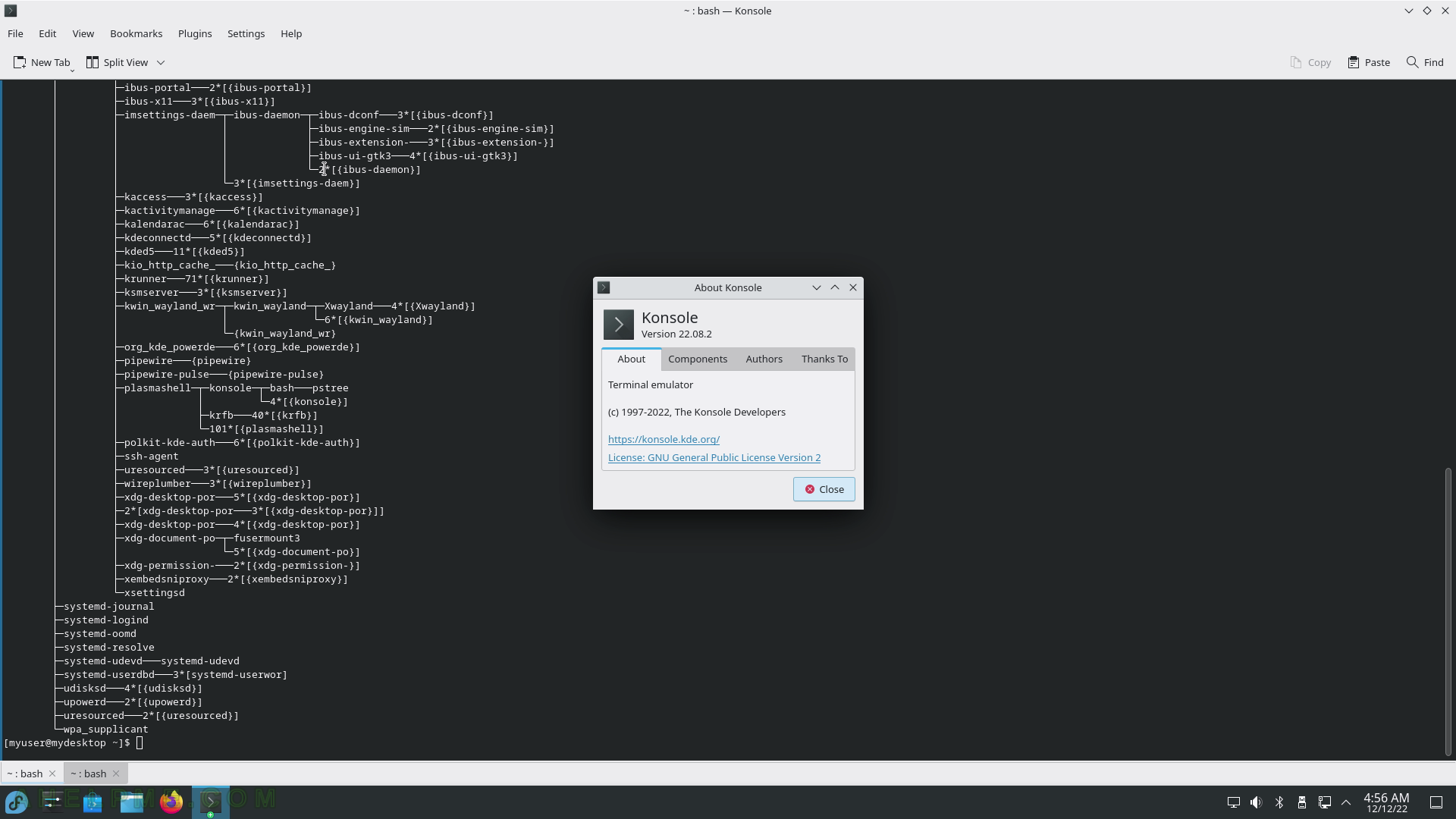Launch Firefox from the taskbar
Viewport: 1456px width, 819px height.
coord(171,802)
